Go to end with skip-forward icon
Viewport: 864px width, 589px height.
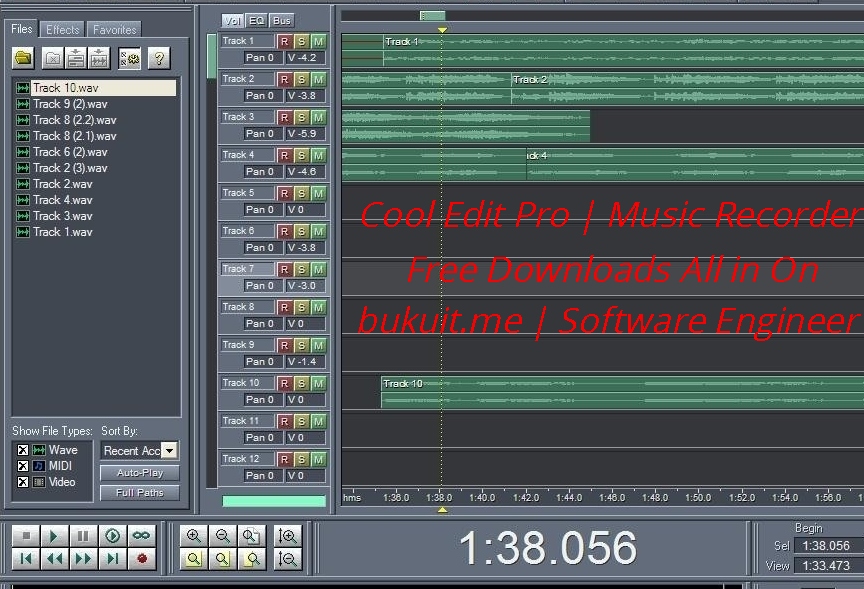pos(112,559)
